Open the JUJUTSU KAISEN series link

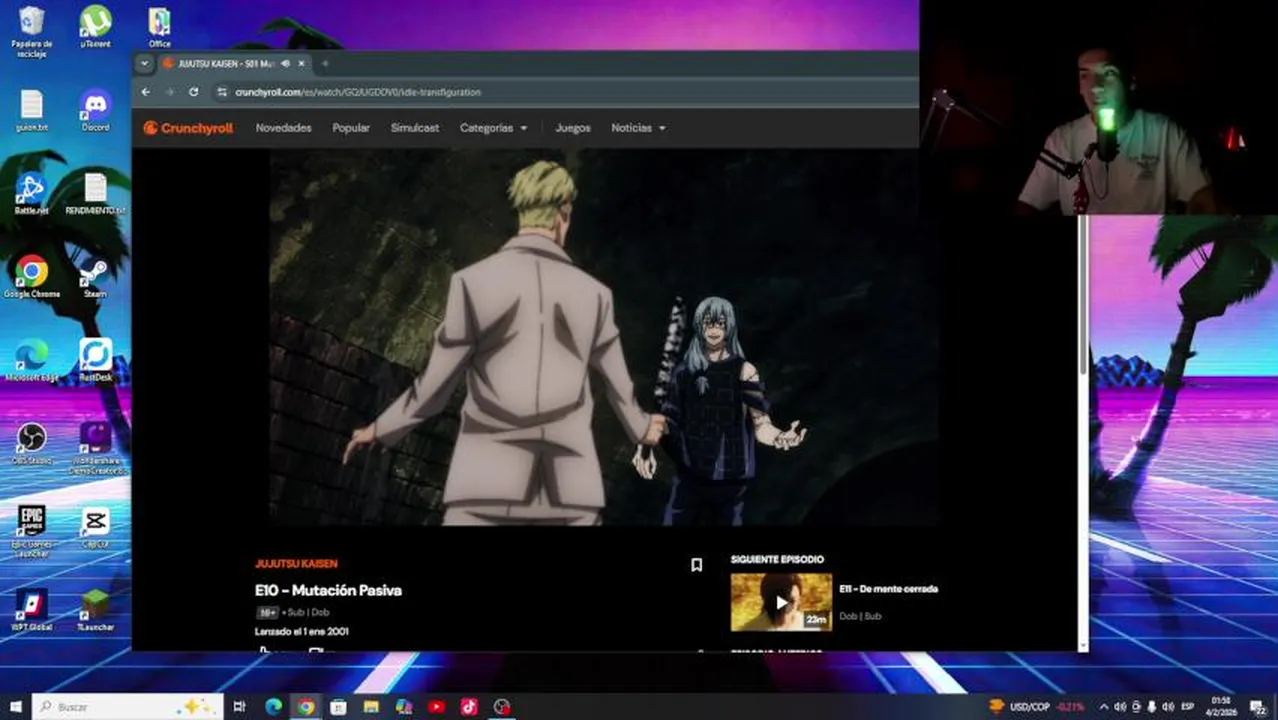click(296, 564)
